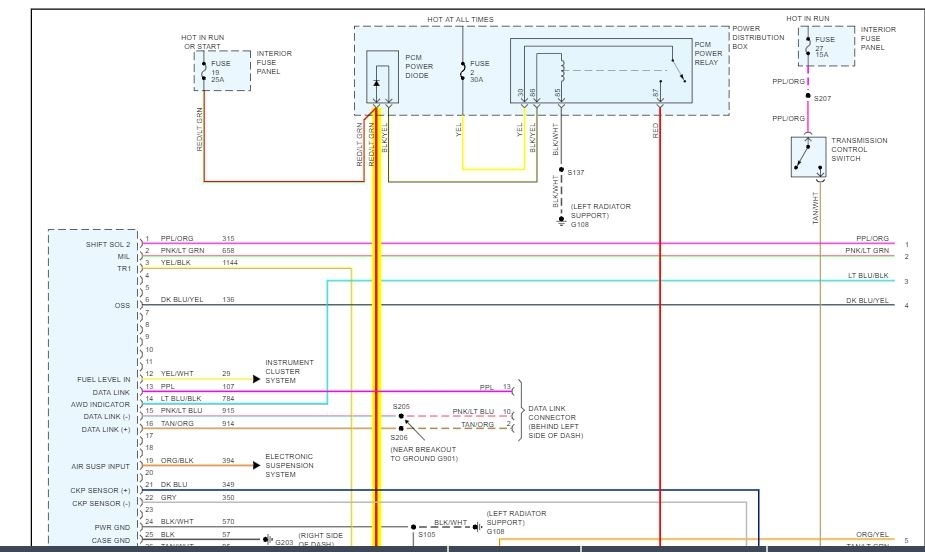This screenshot has width=925, height=552.
Task: Click the "AIR SUSP INPUT" pin label
Action: click(x=100, y=466)
